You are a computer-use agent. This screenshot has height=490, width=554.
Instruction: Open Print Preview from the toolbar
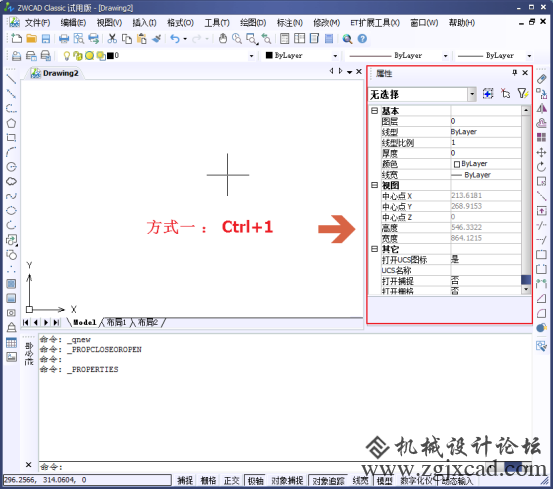[x=78, y=39]
